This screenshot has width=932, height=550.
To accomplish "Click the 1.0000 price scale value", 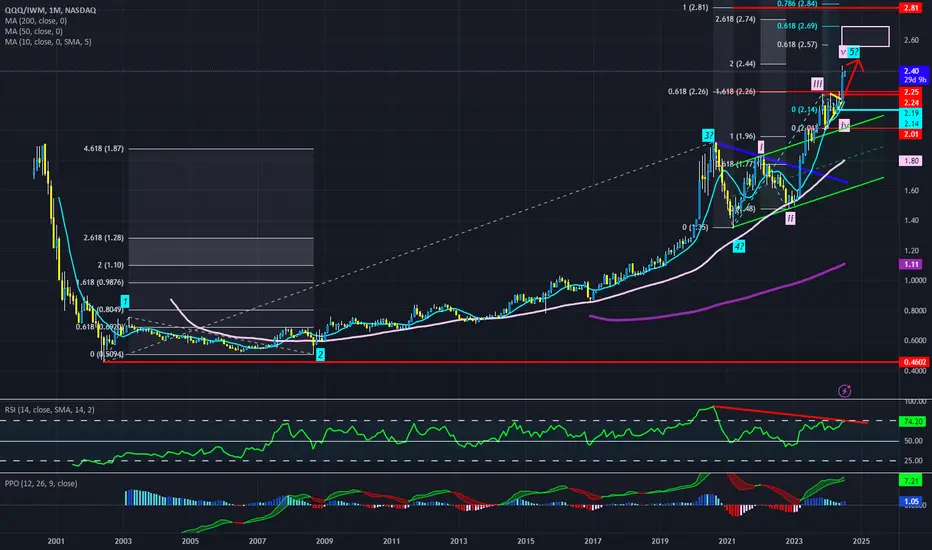I will pyautogui.click(x=914, y=281).
